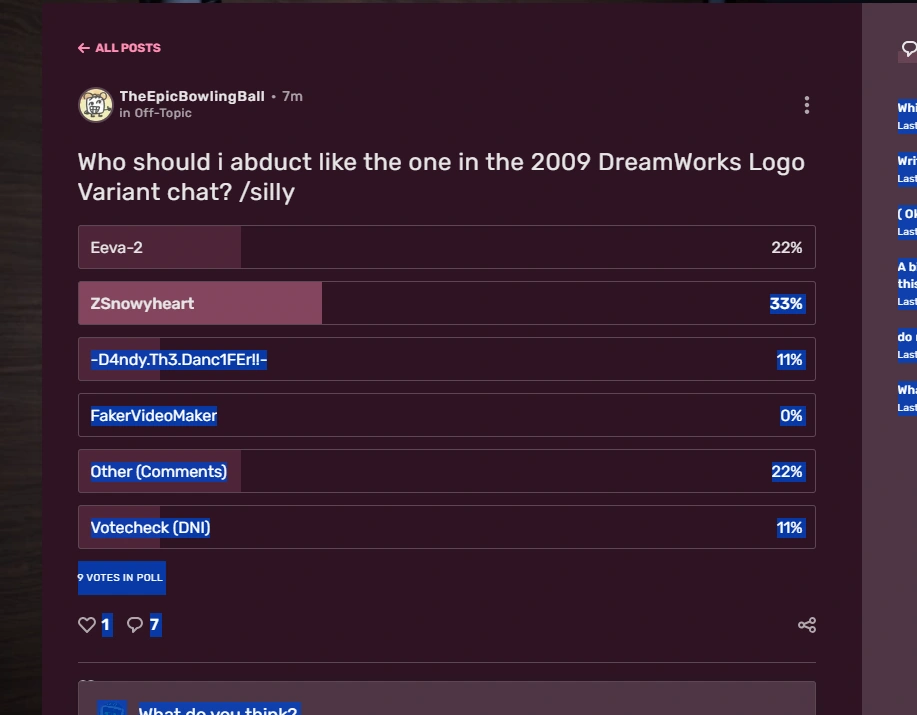Click the avatar beside What do you think
Viewport: 917px width, 715px height.
click(112, 708)
